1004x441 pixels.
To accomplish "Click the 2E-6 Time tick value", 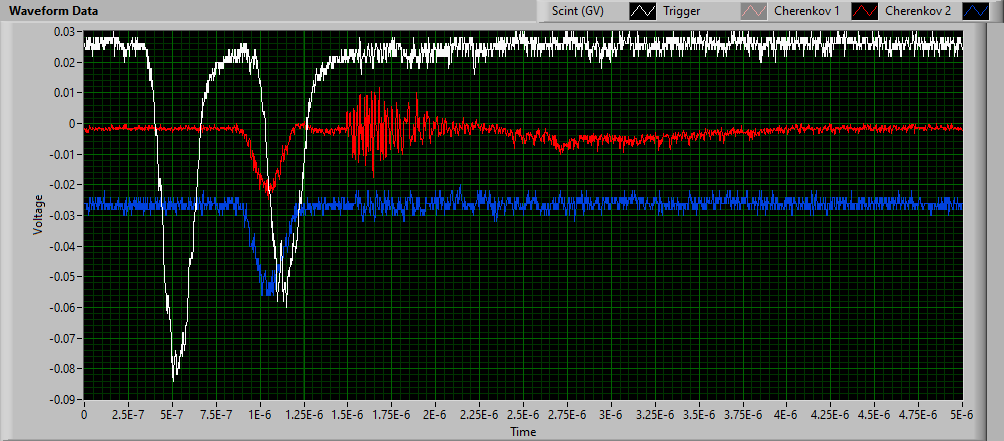I will pyautogui.click(x=435, y=413).
